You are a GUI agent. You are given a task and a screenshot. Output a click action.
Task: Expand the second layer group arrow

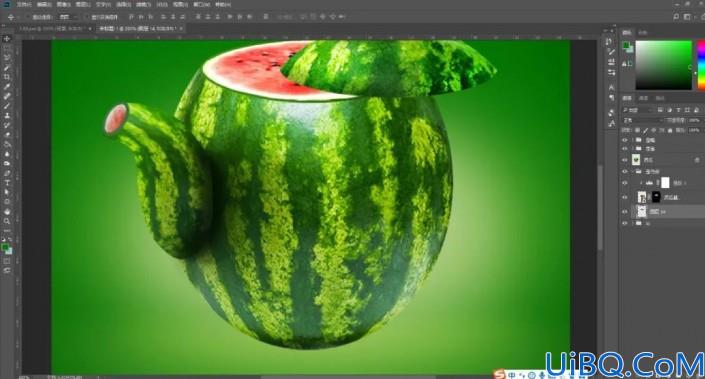click(633, 149)
